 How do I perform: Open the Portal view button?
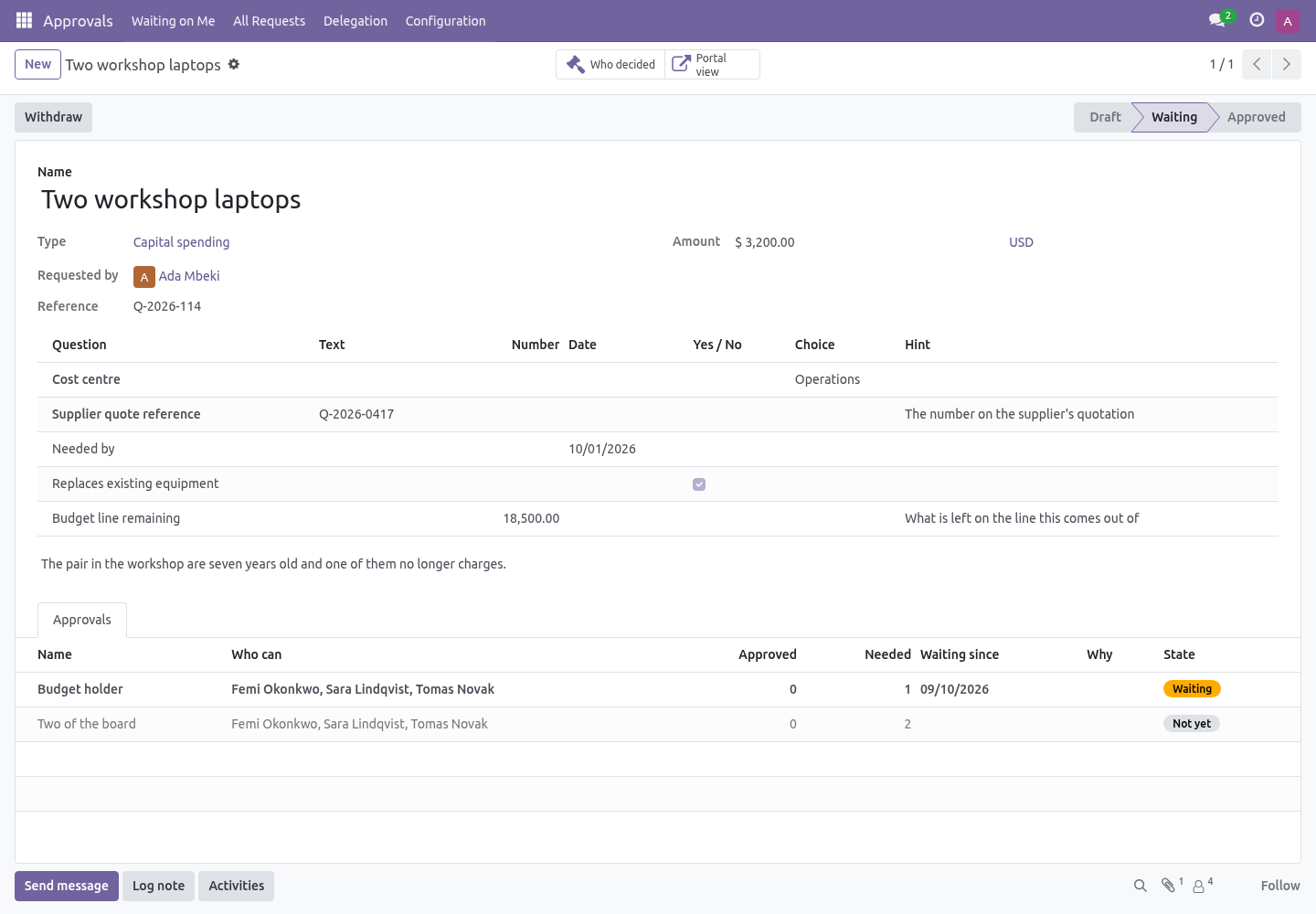pos(712,64)
